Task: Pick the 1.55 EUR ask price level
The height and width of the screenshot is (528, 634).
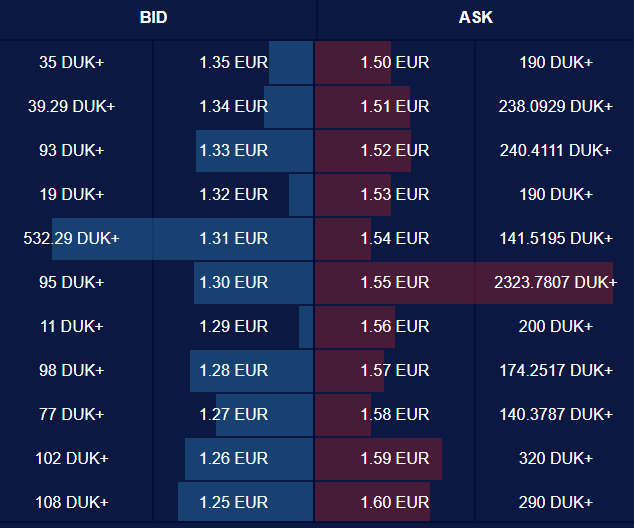Action: [x=395, y=282]
